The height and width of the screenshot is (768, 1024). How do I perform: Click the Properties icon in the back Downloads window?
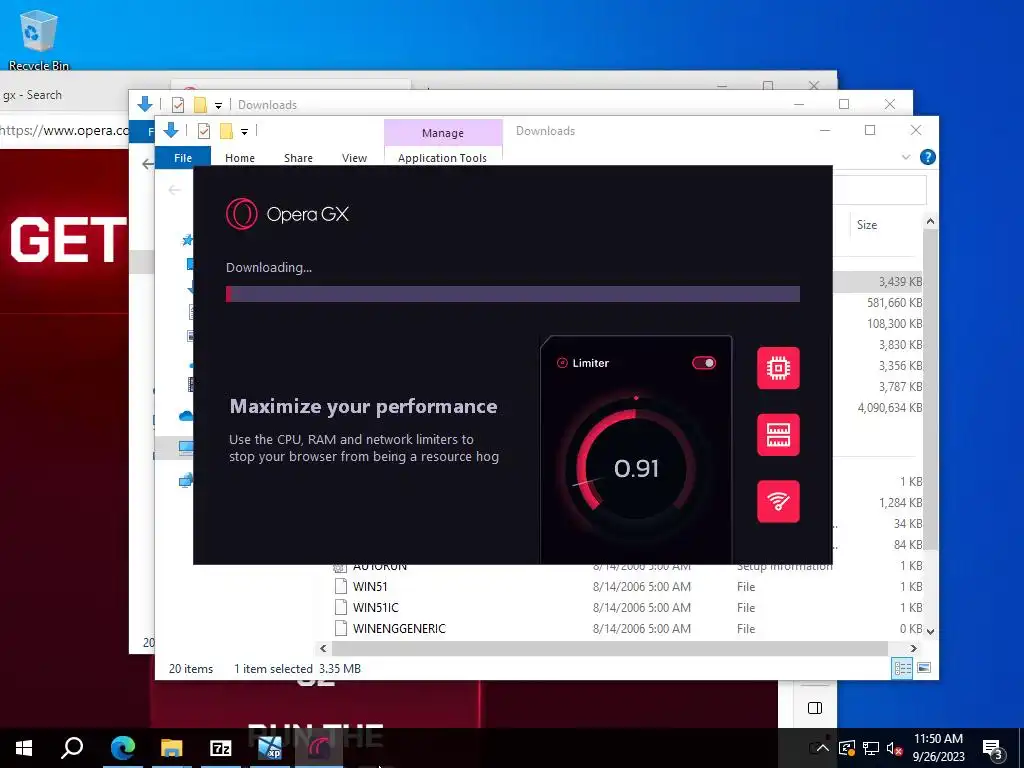click(x=178, y=104)
